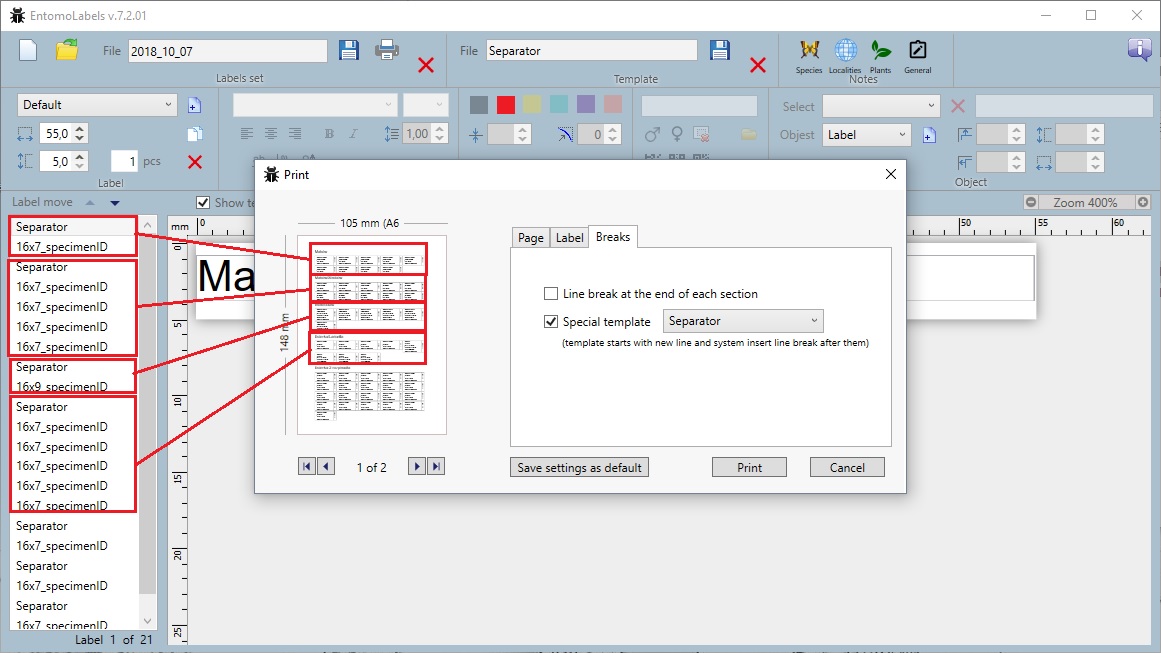Expand the Separator special template dropdown
The height and width of the screenshot is (653, 1161).
[x=743, y=321]
